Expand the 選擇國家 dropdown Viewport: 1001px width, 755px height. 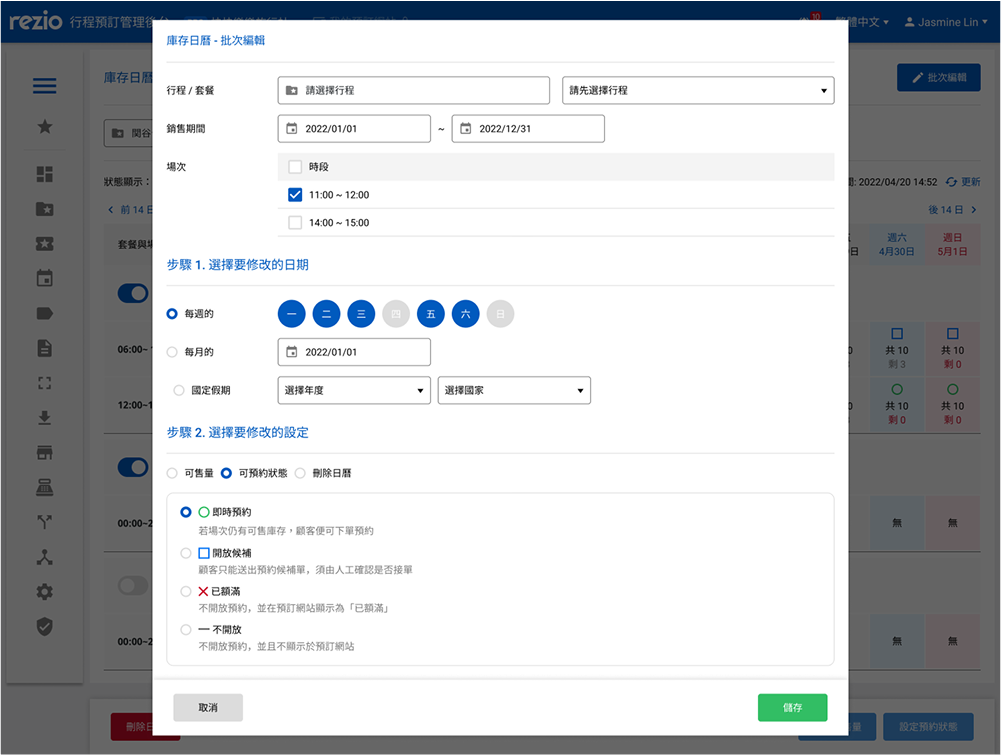(x=514, y=391)
